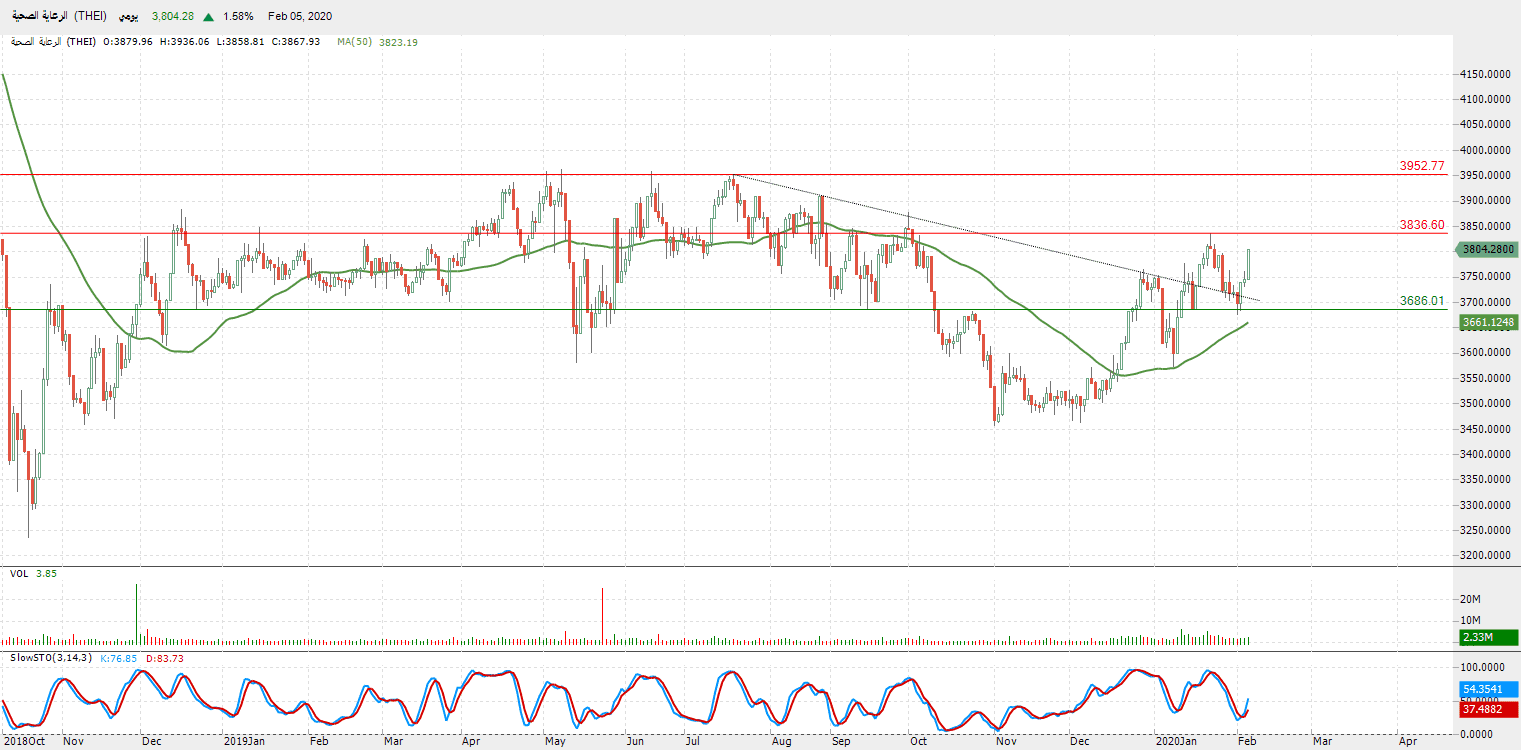Click the MA(50) value 3823.19

[x=398, y=42]
